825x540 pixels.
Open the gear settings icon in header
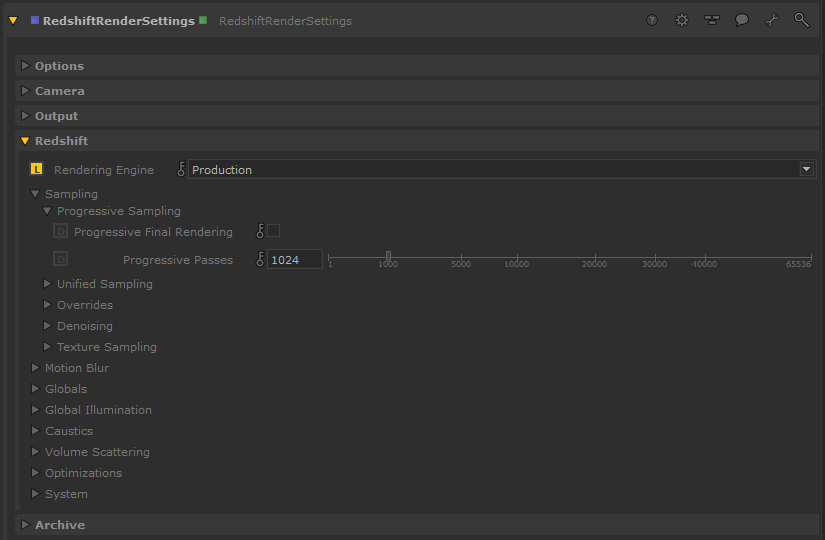(682, 21)
